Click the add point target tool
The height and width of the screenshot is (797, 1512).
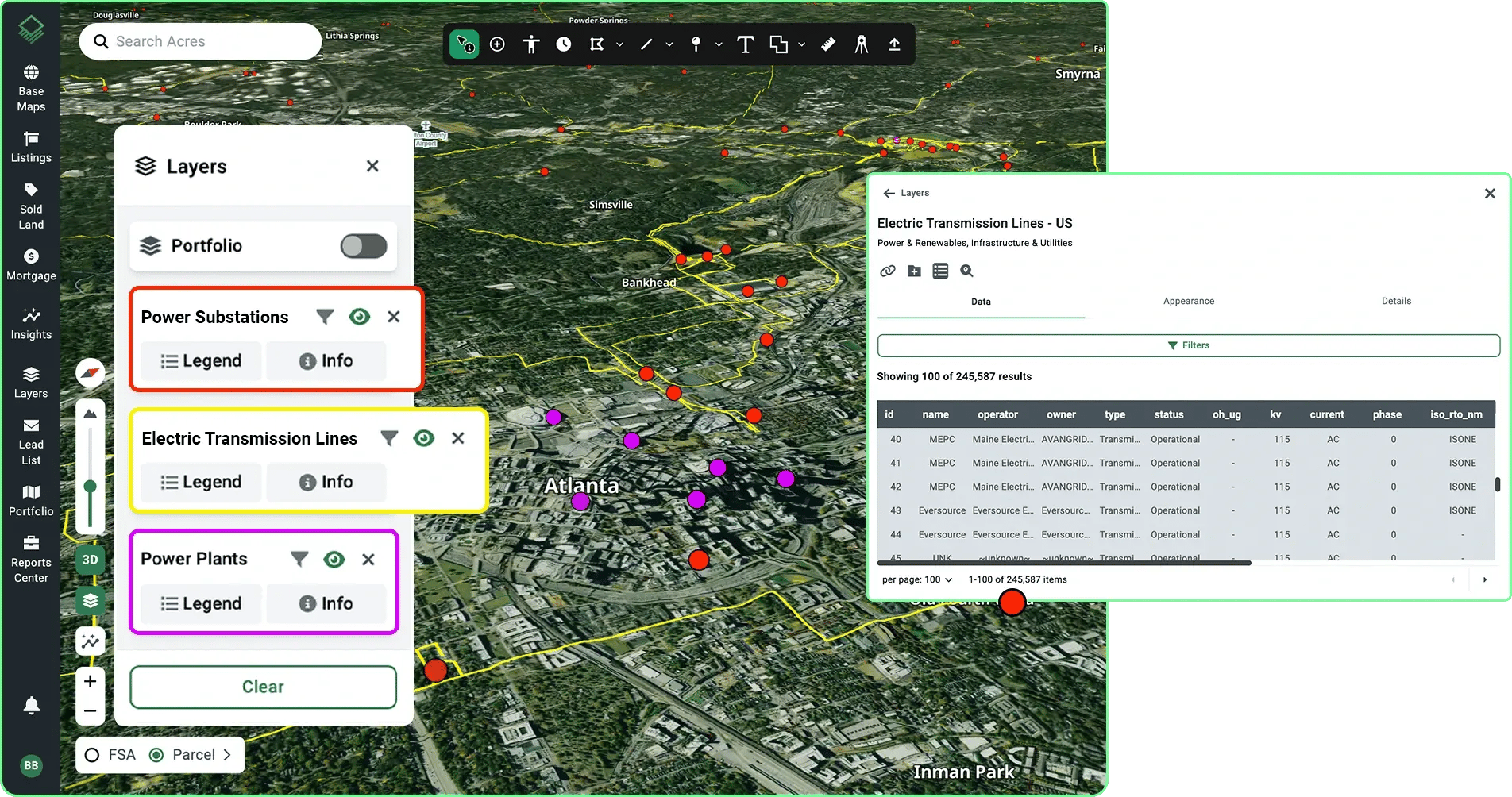click(497, 44)
